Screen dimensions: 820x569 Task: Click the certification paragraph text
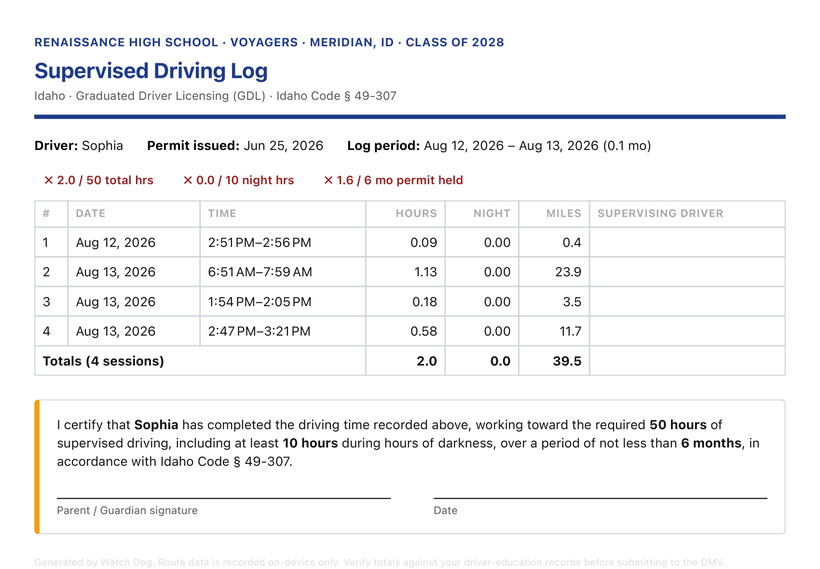[408, 443]
